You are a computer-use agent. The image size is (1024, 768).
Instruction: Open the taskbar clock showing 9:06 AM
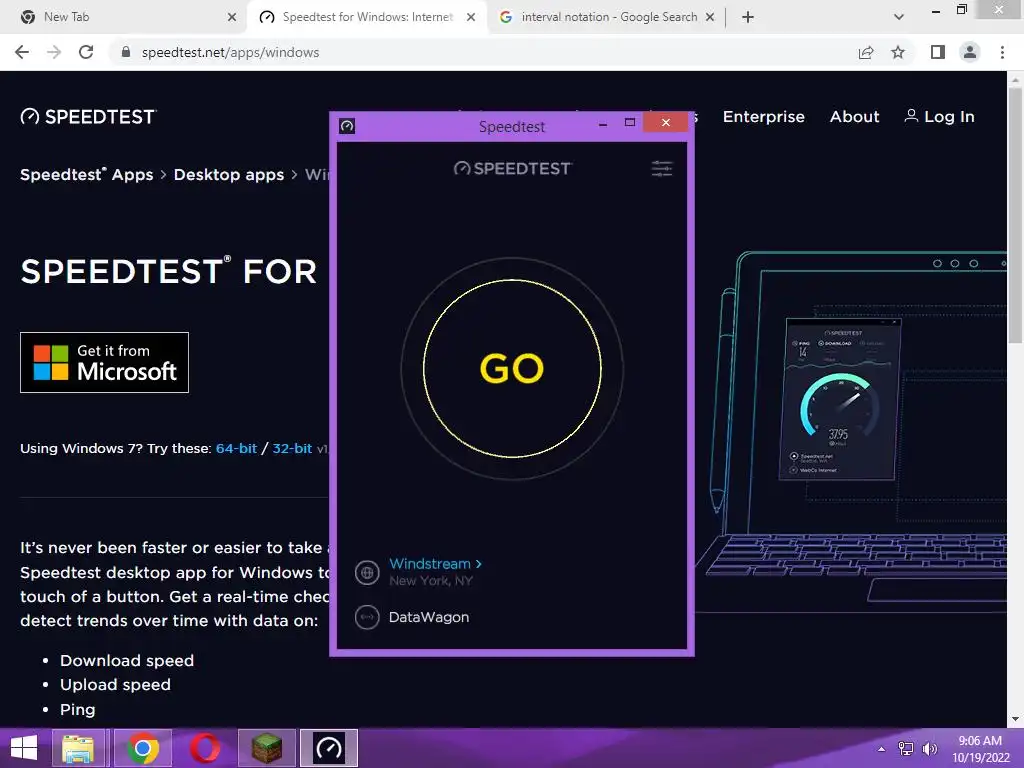pos(980,749)
